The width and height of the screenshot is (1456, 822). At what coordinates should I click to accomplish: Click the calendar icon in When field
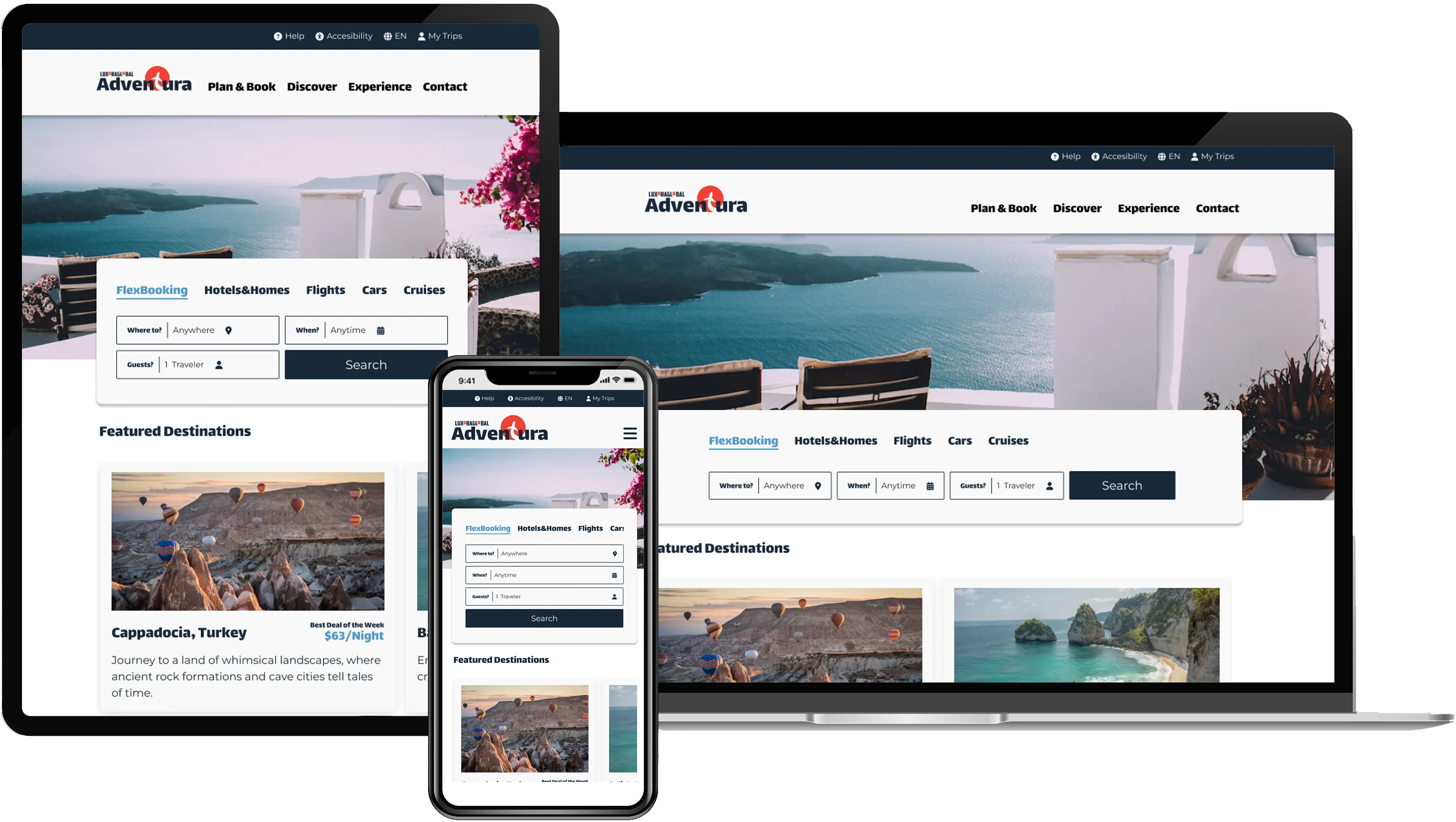pos(930,485)
